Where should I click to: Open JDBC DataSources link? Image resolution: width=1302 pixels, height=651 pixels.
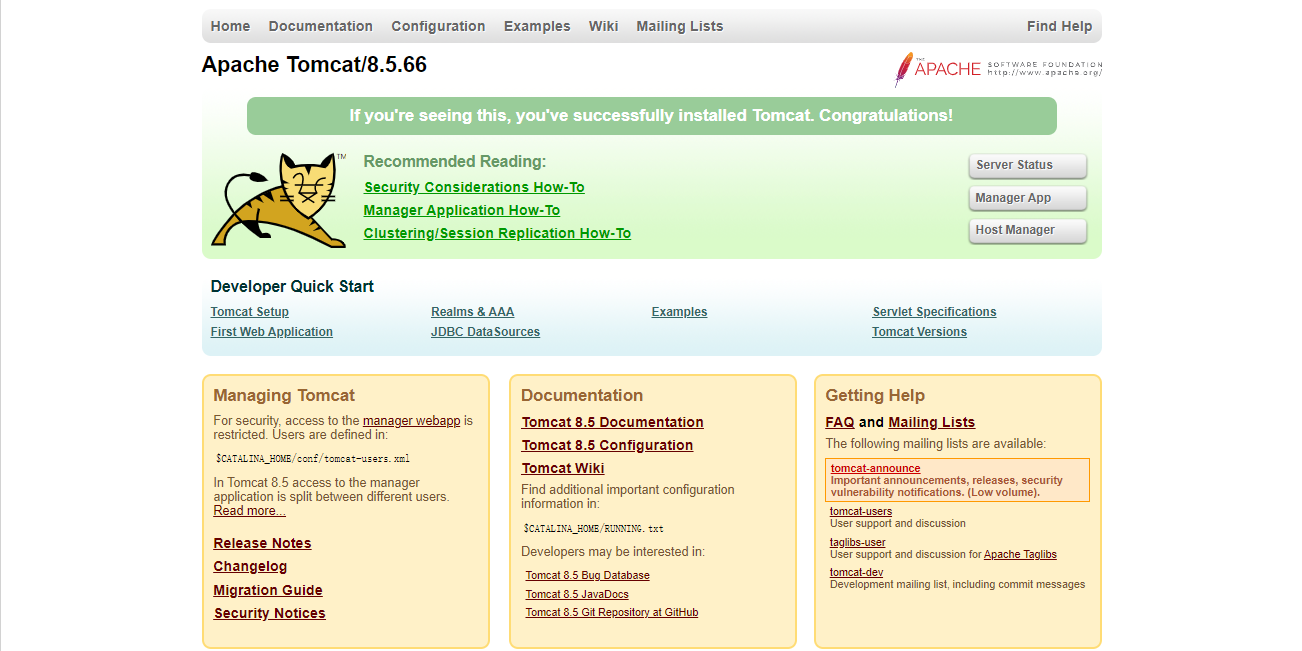point(485,332)
